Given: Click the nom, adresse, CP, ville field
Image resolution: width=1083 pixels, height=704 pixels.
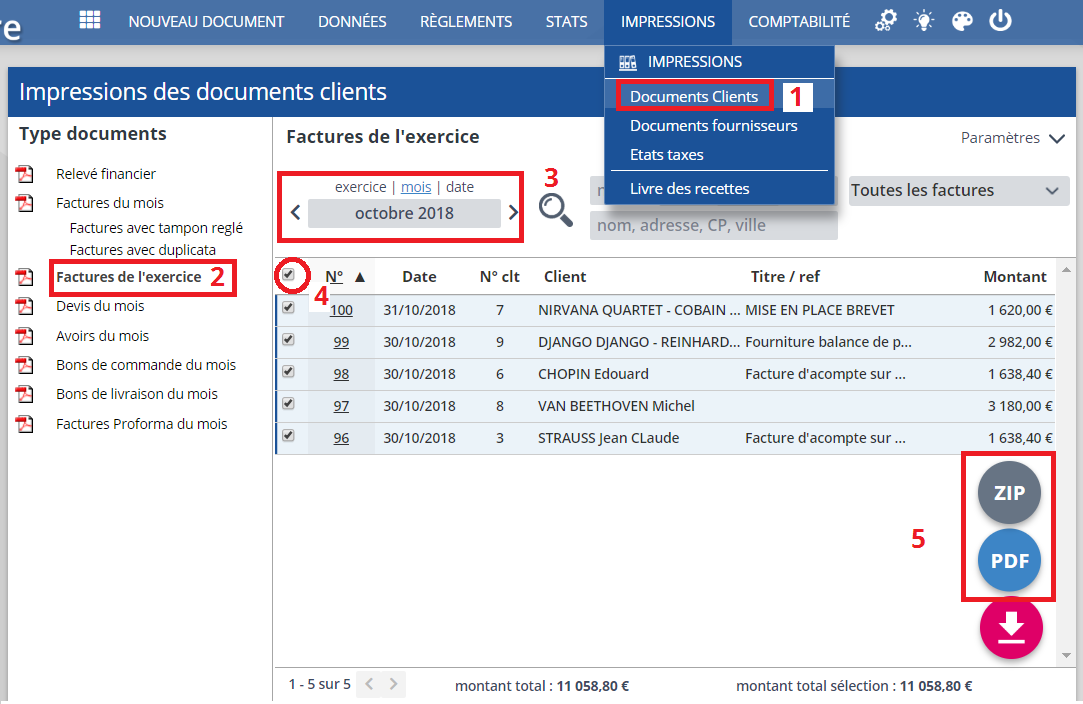Looking at the screenshot, I should pos(713,226).
